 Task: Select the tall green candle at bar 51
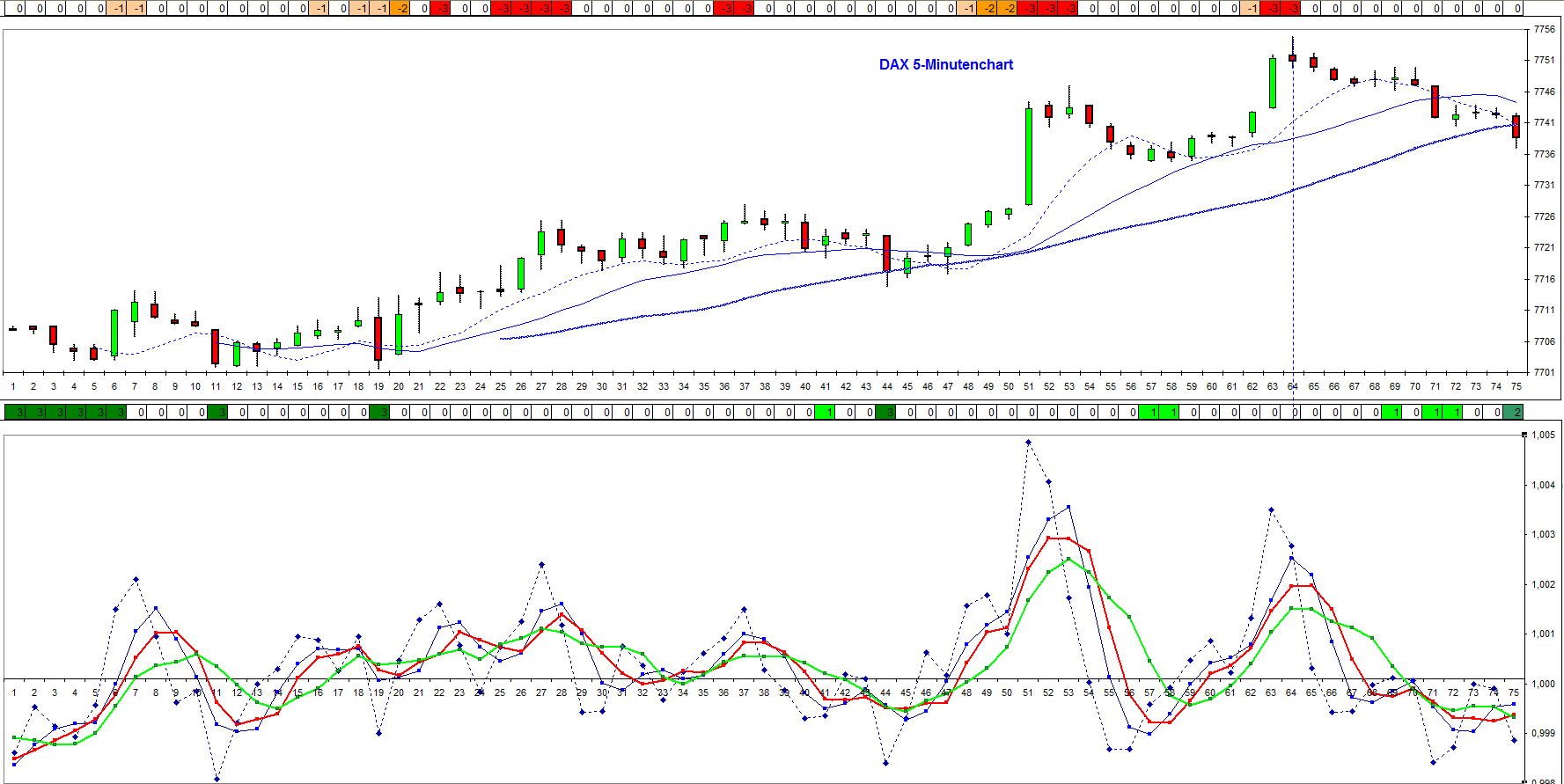[1028, 157]
